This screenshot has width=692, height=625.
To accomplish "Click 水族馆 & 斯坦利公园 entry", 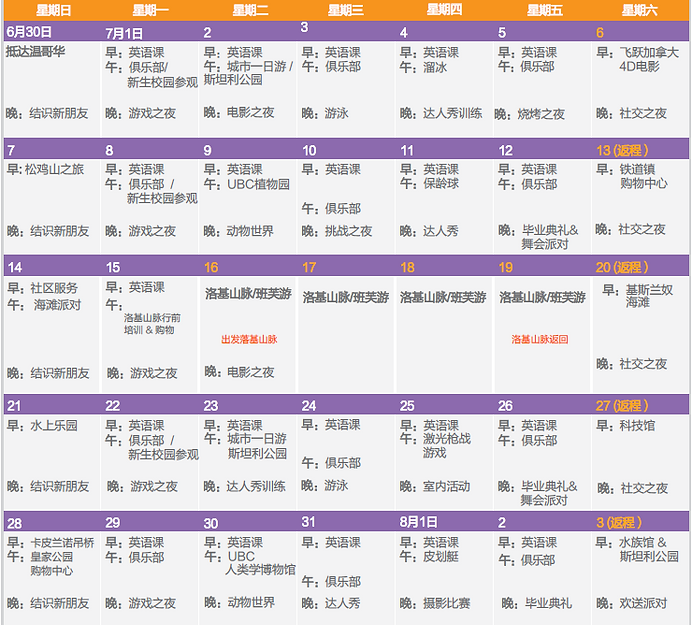I will (649, 549).
